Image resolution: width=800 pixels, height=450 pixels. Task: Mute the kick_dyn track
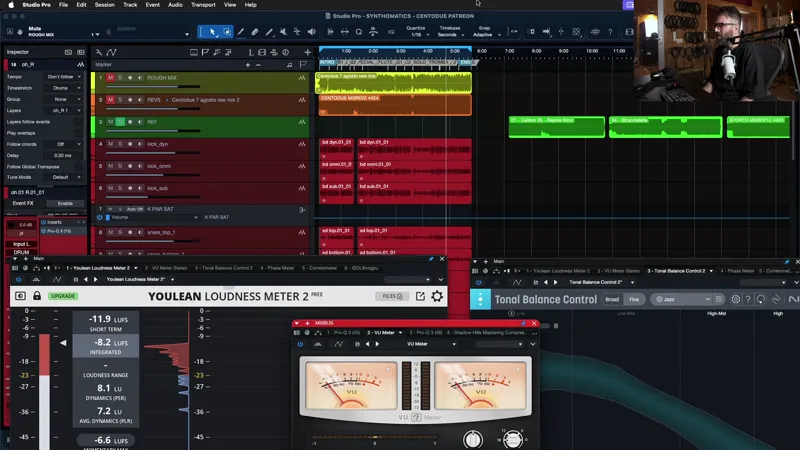(110, 144)
